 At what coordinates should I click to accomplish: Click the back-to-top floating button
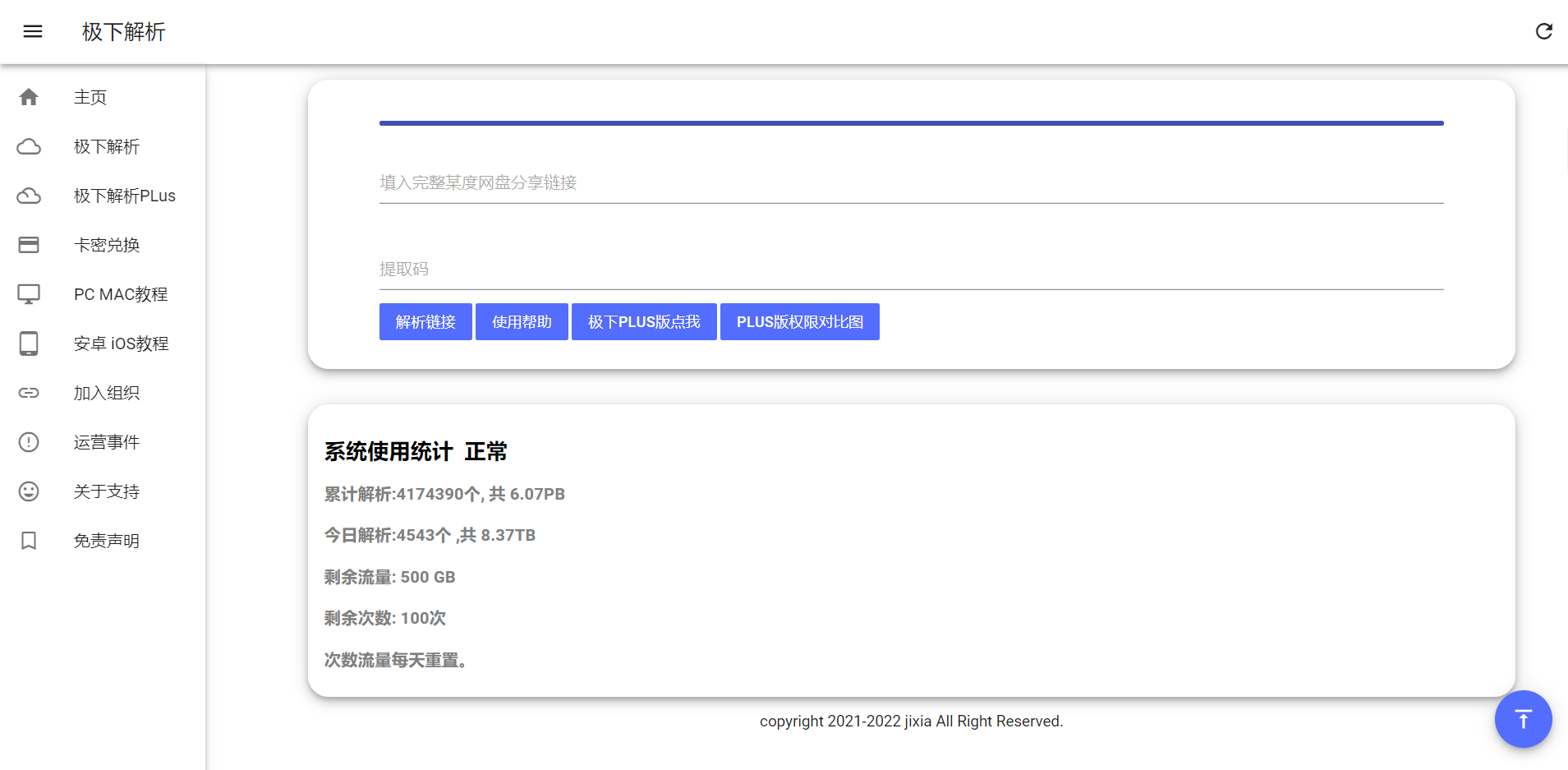pyautogui.click(x=1523, y=719)
